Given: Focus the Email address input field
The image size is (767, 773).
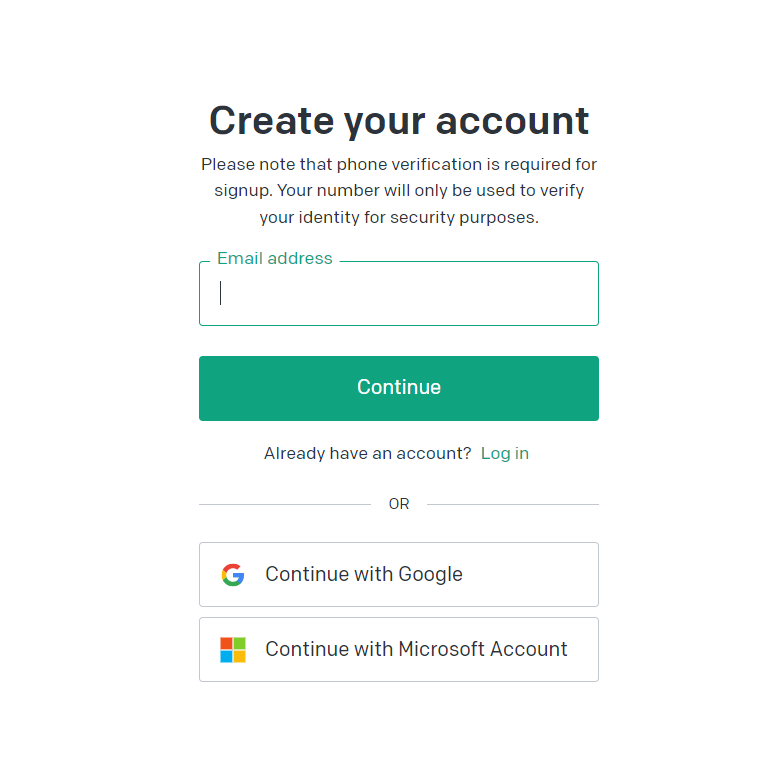Looking at the screenshot, I should (399, 293).
